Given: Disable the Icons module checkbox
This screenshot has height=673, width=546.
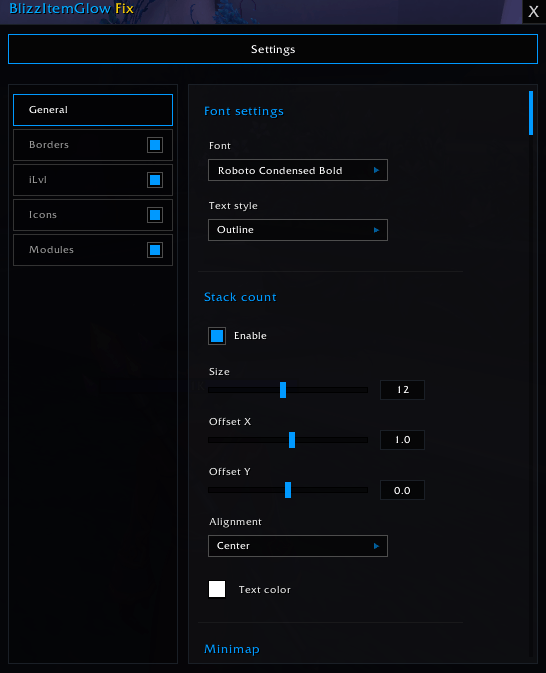Looking at the screenshot, I should (155, 215).
